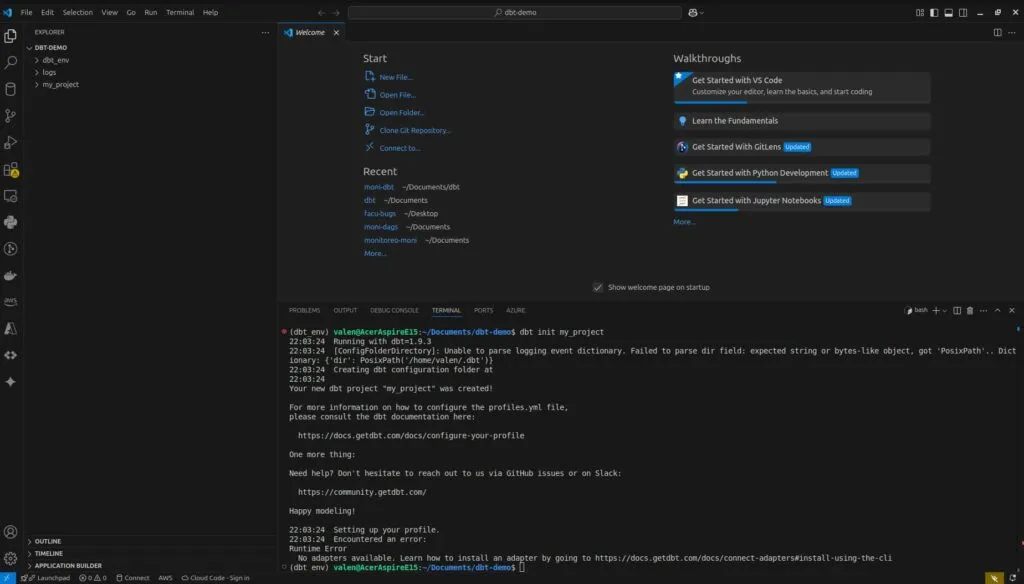This screenshot has width=1024, height=584.
Task: Open Get Started with VS Code walkthrough
Action: [802, 87]
